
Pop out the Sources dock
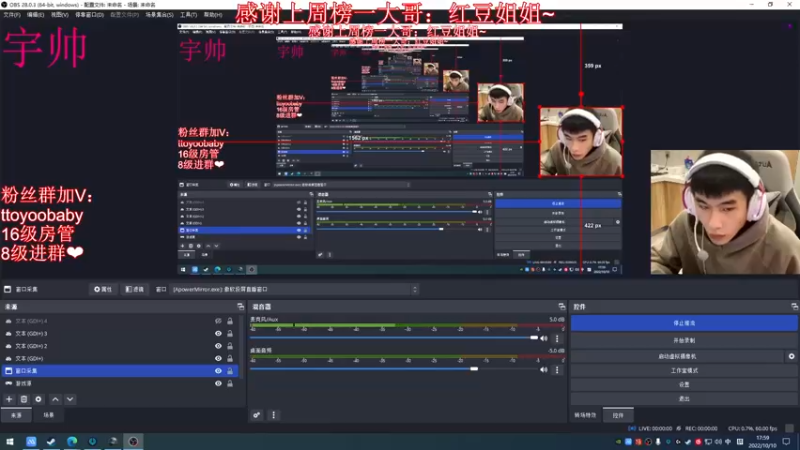point(240,307)
